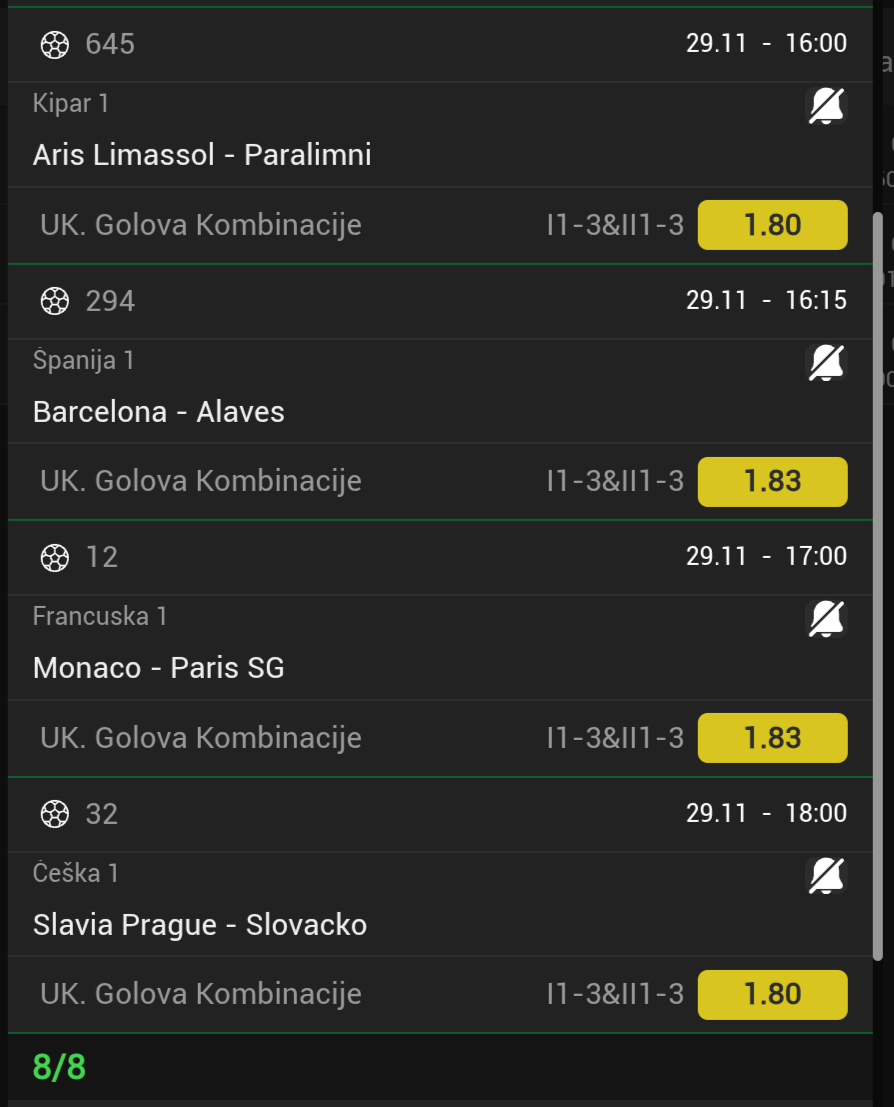Click the green 8/8 selection counter
Image resolution: width=894 pixels, height=1107 pixels.
click(x=59, y=1068)
